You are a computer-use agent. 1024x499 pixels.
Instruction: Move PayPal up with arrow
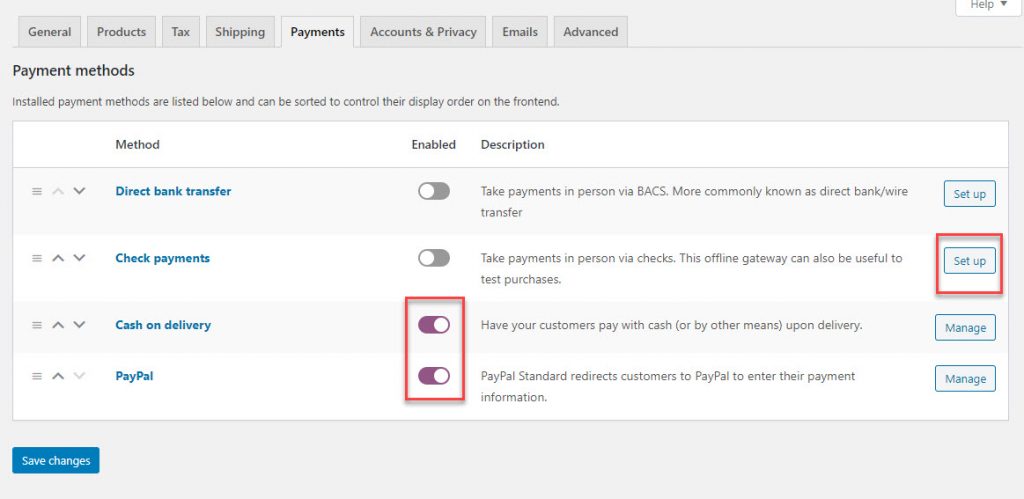pyautogui.click(x=58, y=376)
